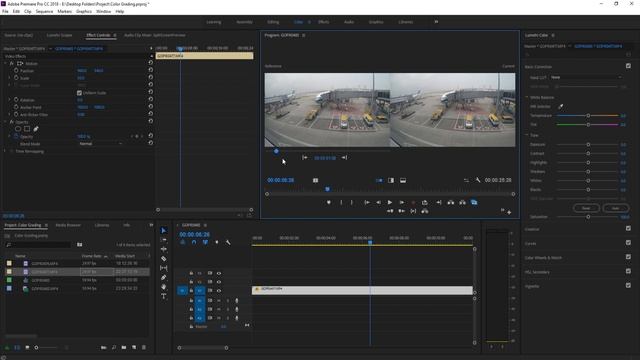Viewport: 640px width, 360px height.
Task: Switch to the Media Browser tab
Action: click(x=68, y=225)
